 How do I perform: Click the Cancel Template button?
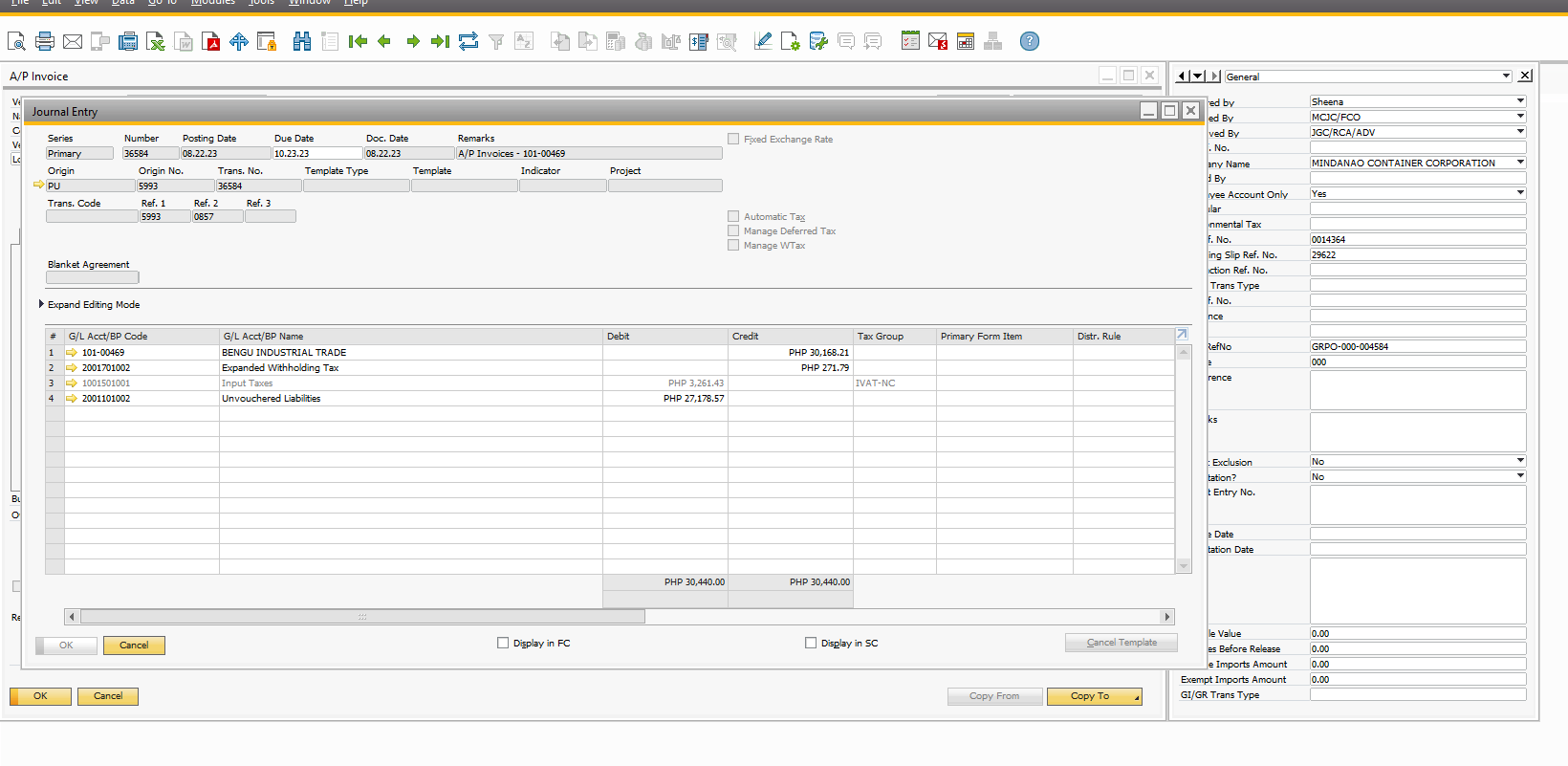click(1122, 643)
